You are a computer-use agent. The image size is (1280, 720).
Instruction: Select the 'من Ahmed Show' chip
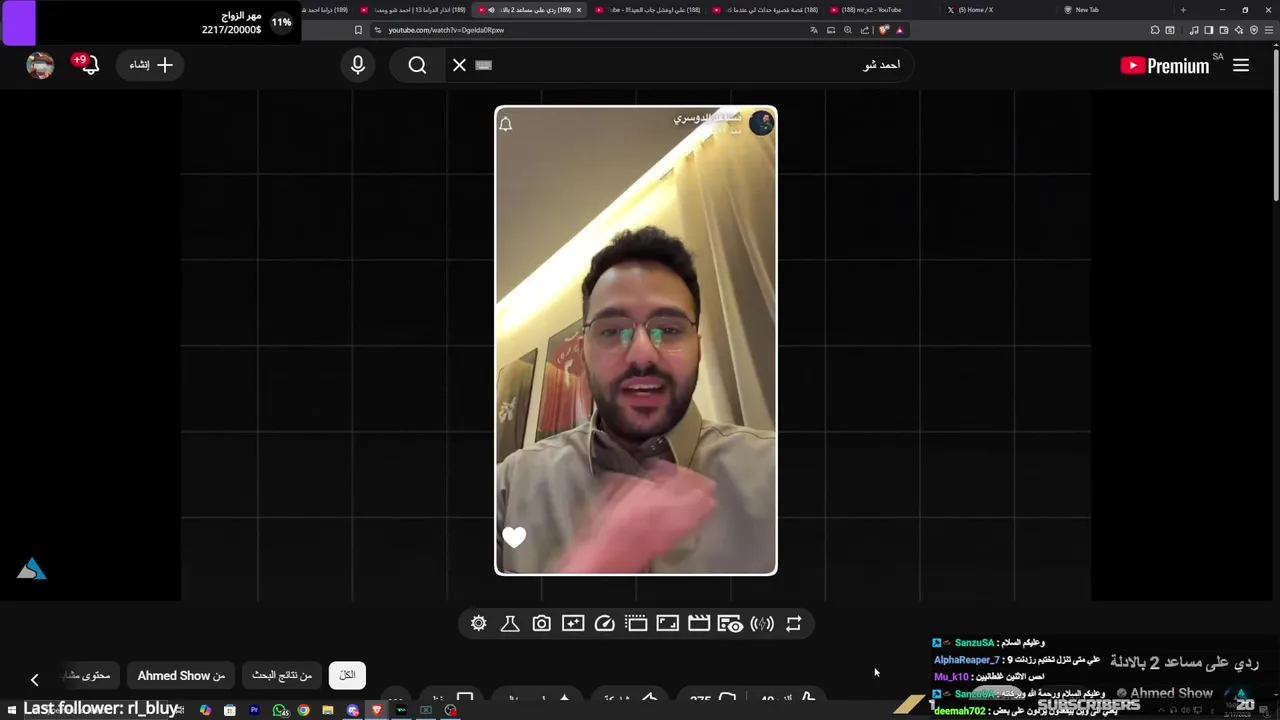click(181, 676)
